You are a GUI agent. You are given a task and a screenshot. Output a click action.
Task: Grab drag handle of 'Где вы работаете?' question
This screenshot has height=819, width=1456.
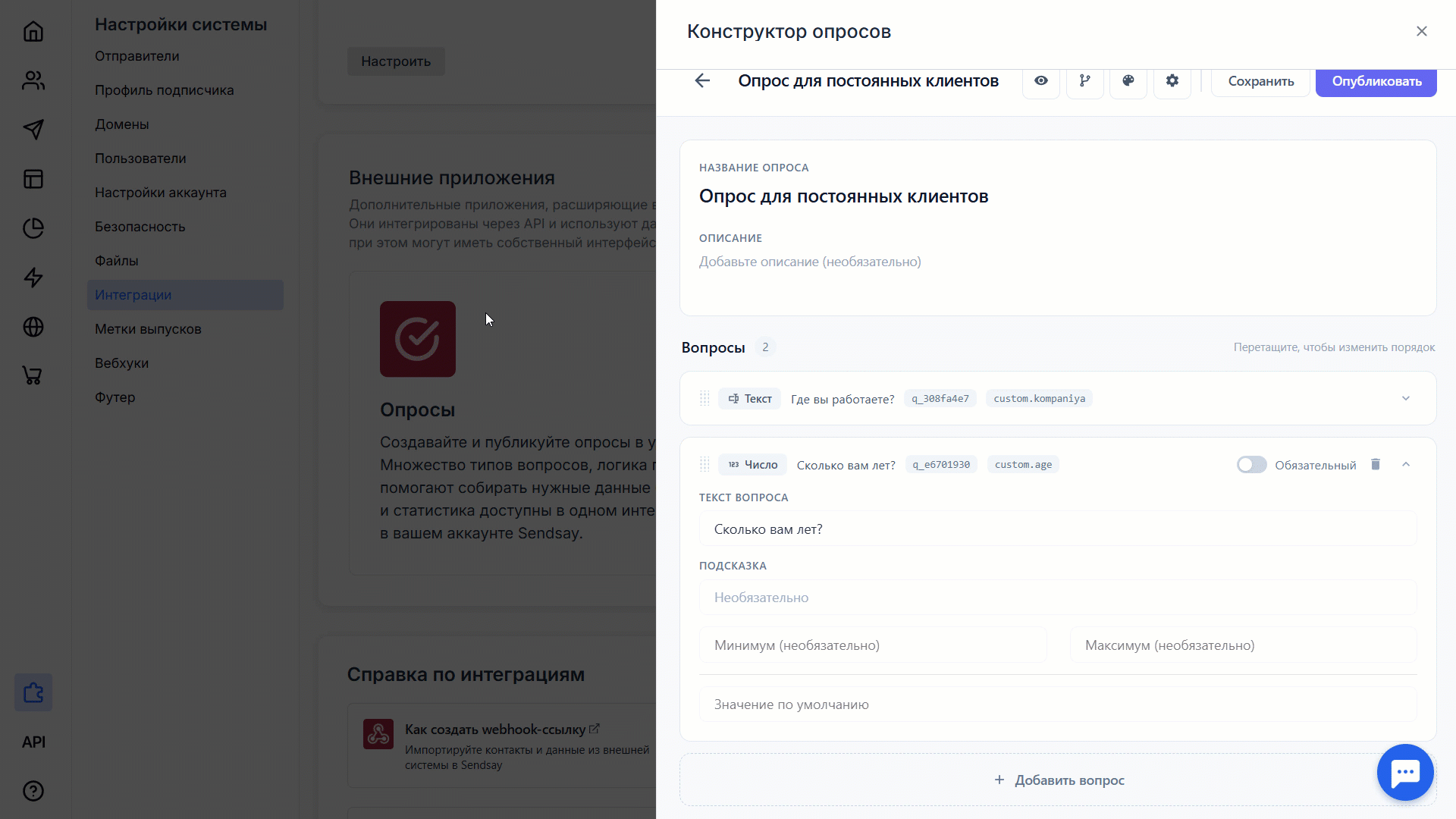click(704, 398)
